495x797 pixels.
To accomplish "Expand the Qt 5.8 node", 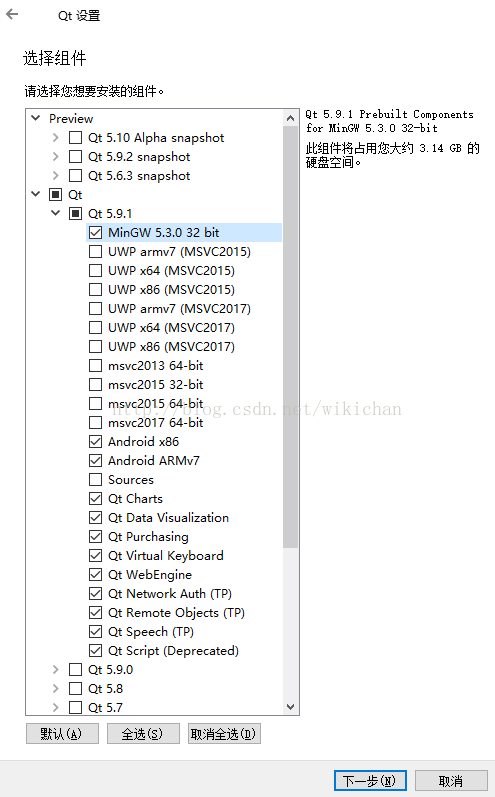I will pyautogui.click(x=55, y=688).
